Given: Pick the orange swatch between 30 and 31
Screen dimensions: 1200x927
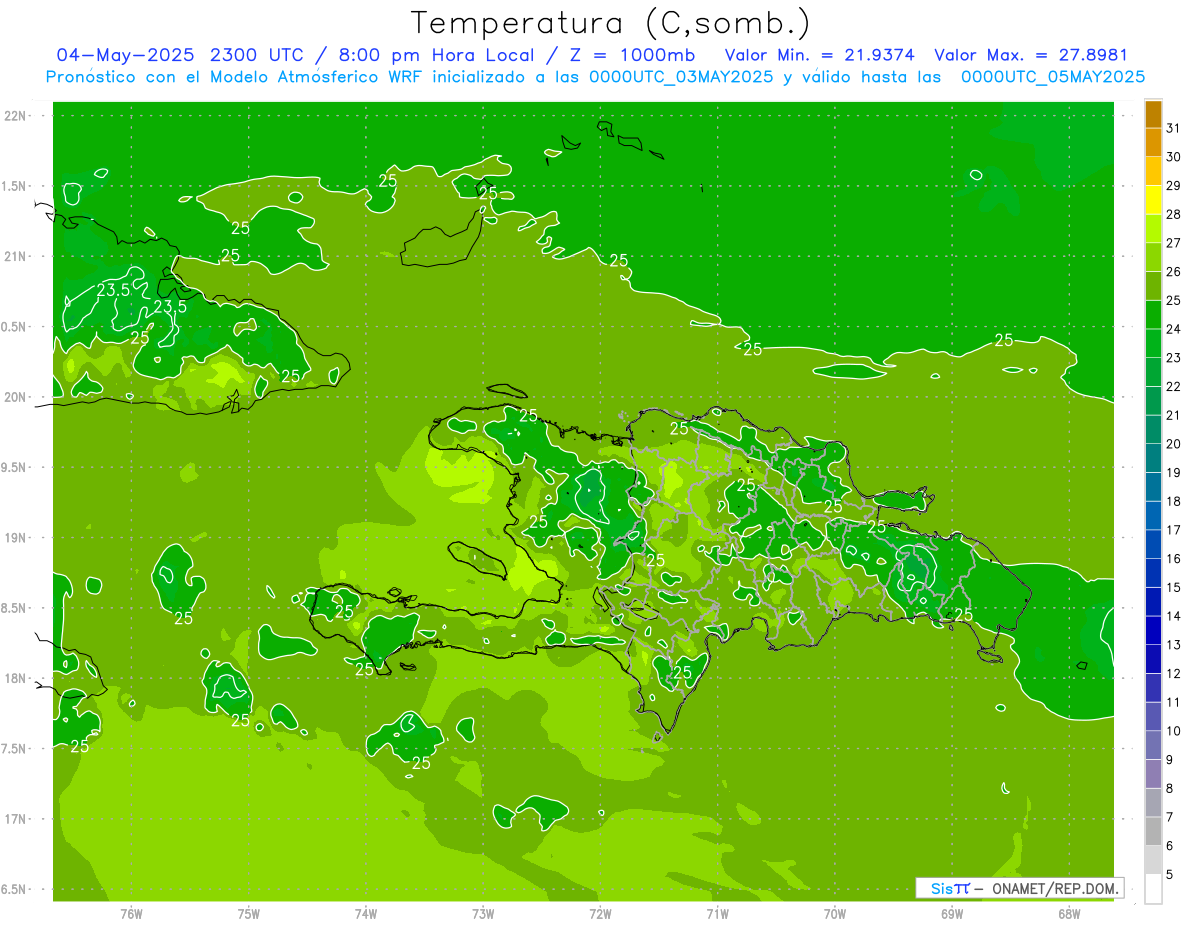Looking at the screenshot, I should (1153, 143).
